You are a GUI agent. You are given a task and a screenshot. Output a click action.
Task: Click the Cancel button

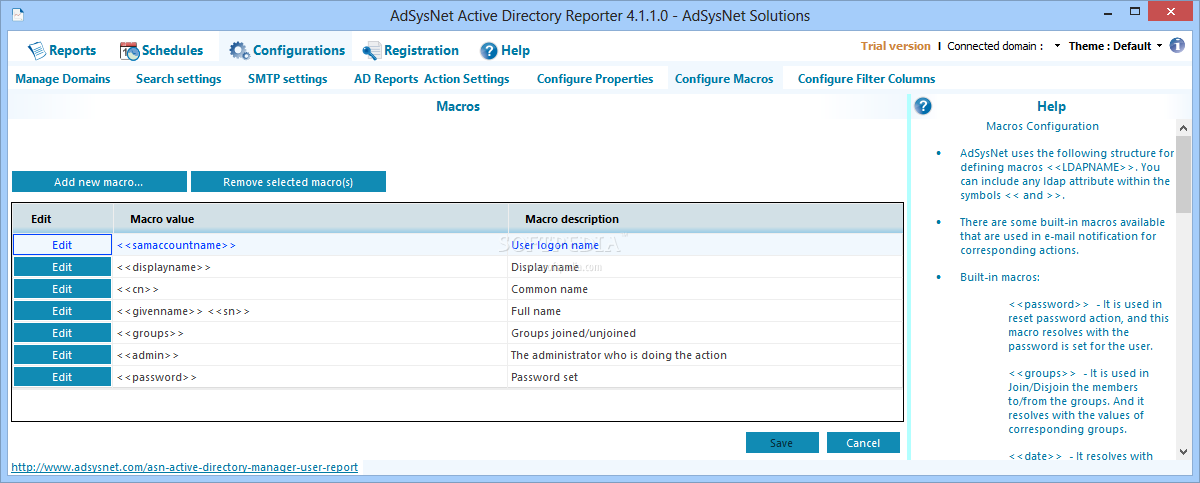coord(863,443)
